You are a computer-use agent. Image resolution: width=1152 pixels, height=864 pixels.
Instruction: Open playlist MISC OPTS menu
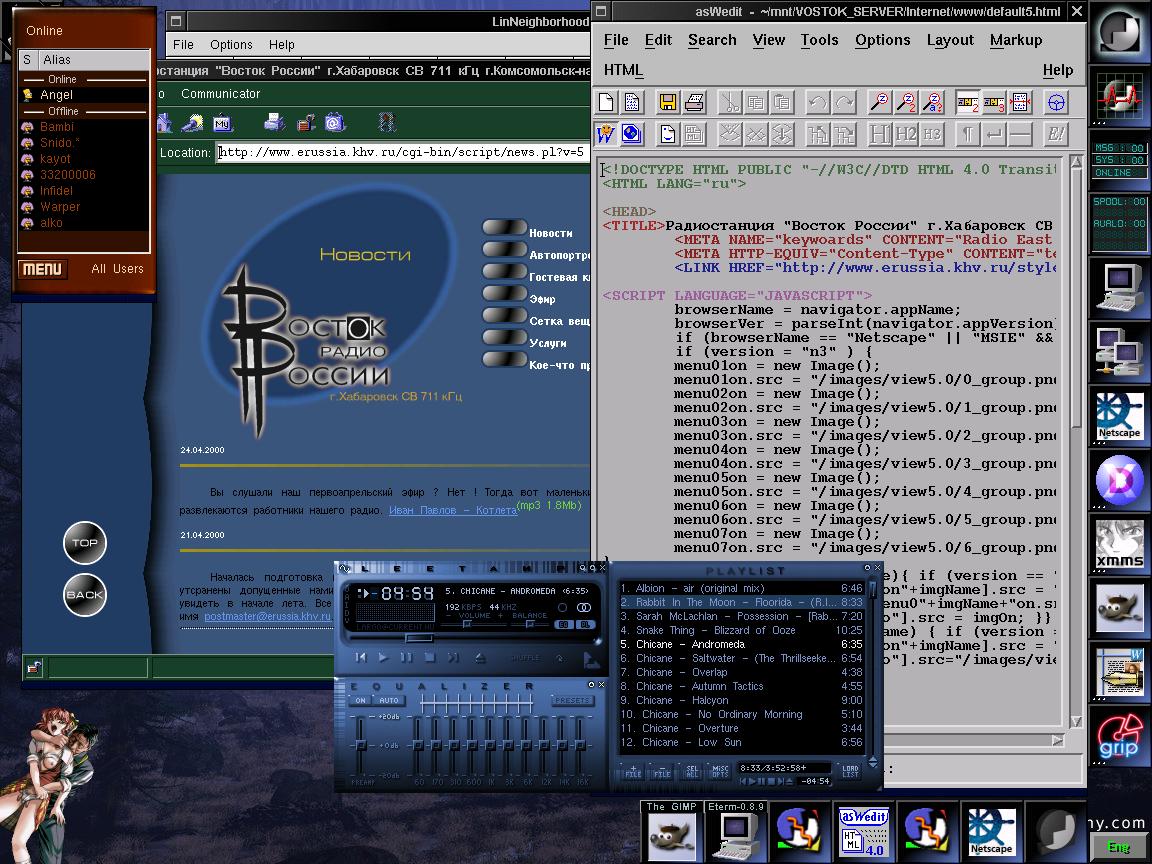pos(720,770)
